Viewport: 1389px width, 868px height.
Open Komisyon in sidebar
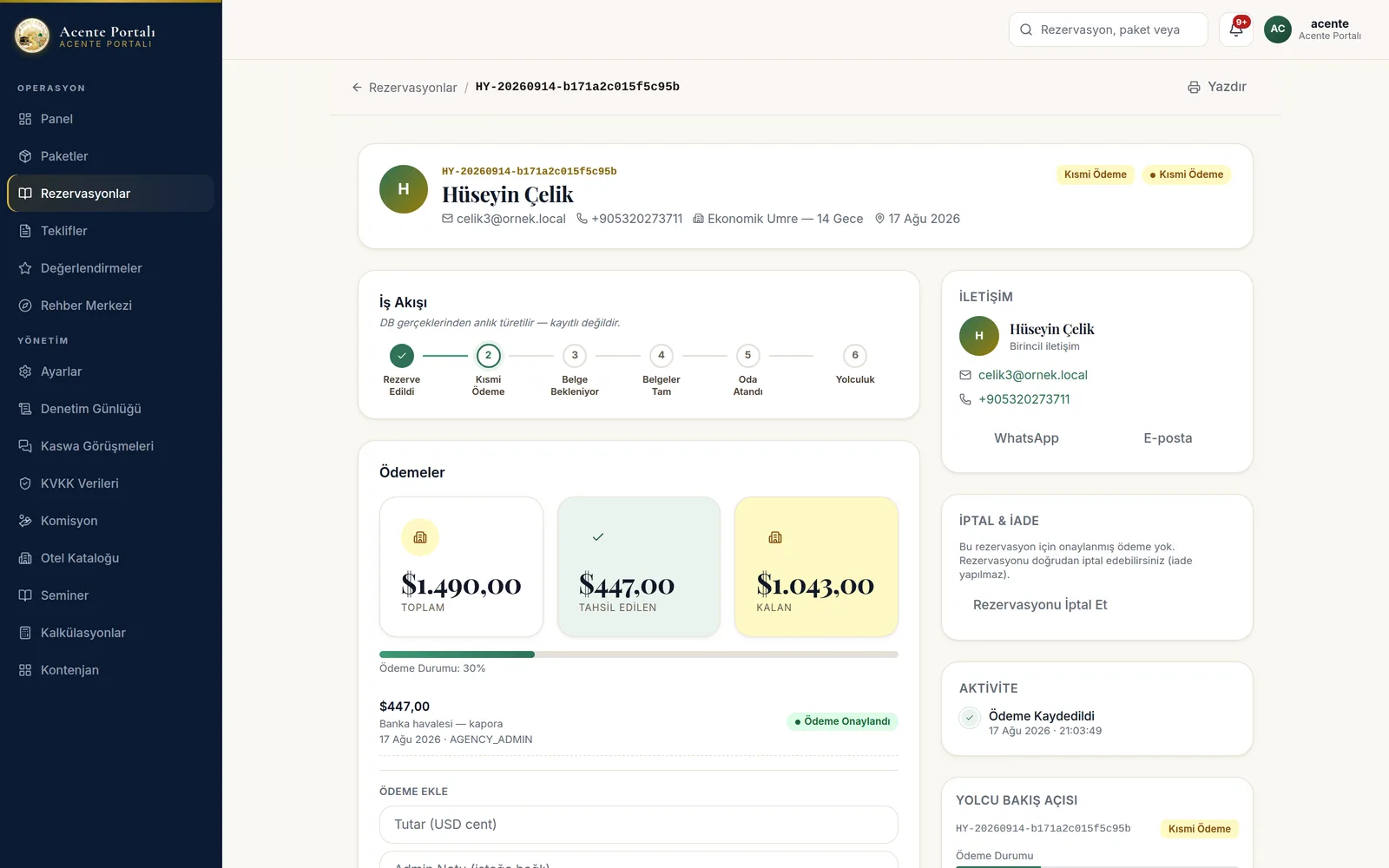pyautogui.click(x=110, y=521)
